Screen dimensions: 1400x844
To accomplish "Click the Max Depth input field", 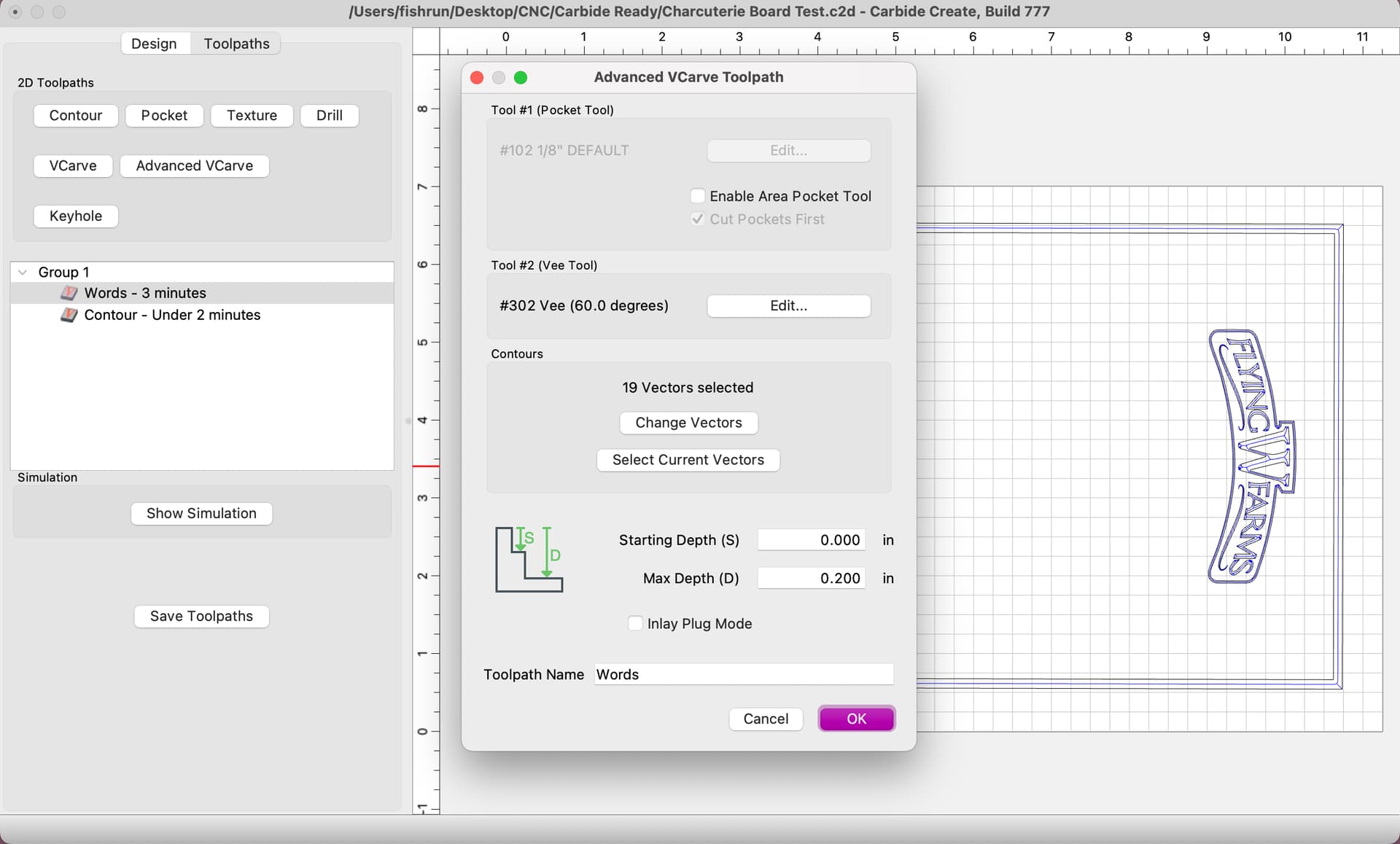I will [x=812, y=578].
